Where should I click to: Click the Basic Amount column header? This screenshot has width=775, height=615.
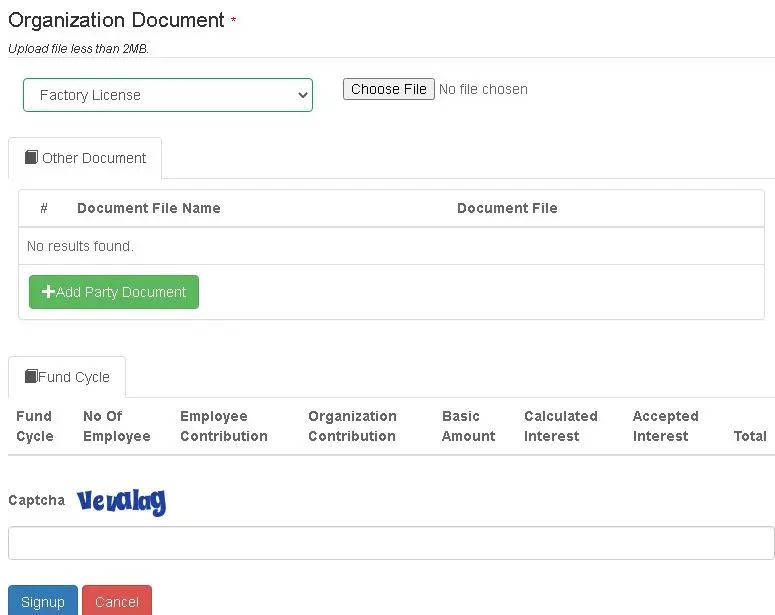pos(469,426)
